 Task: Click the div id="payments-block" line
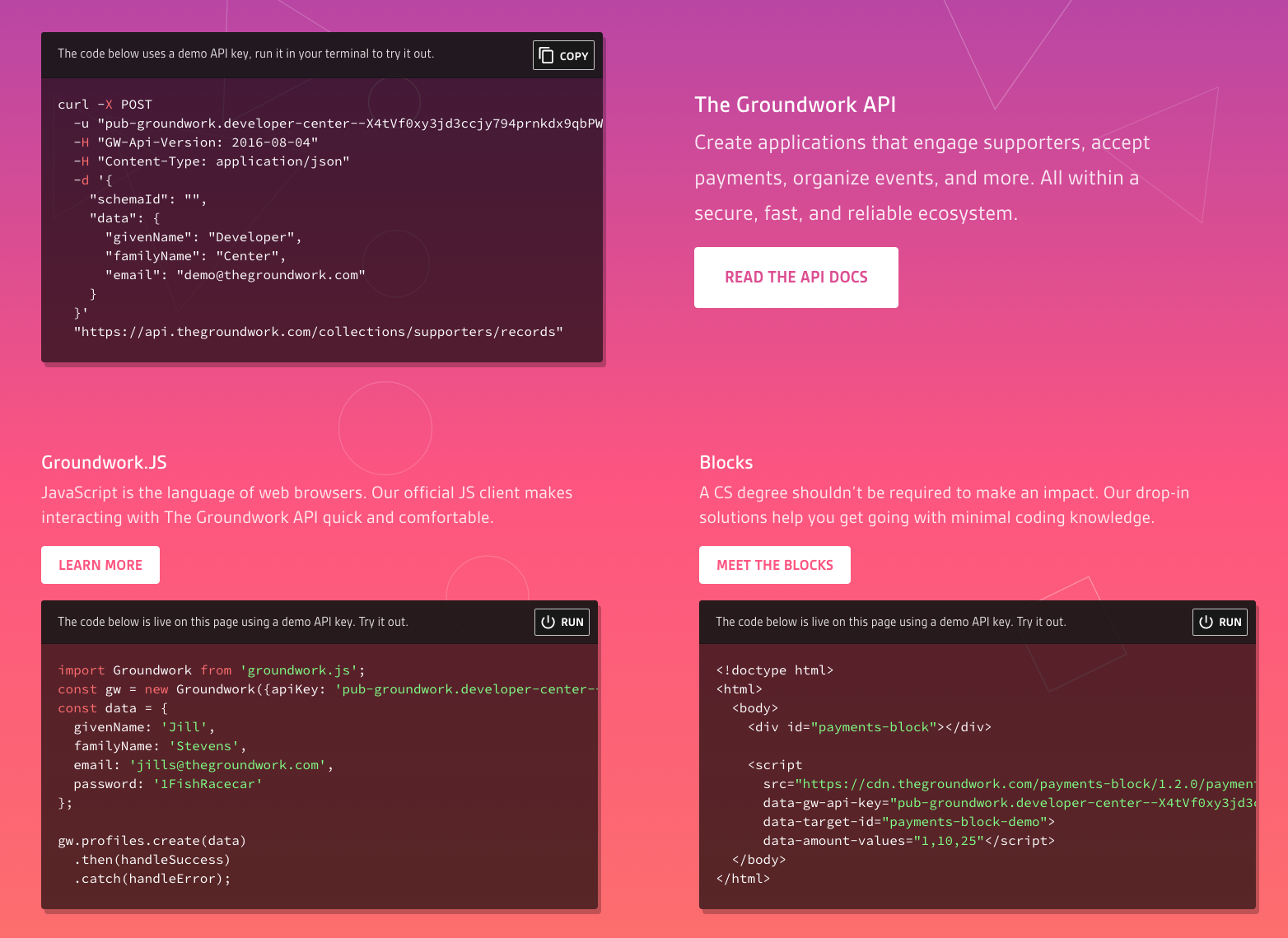tap(870, 727)
